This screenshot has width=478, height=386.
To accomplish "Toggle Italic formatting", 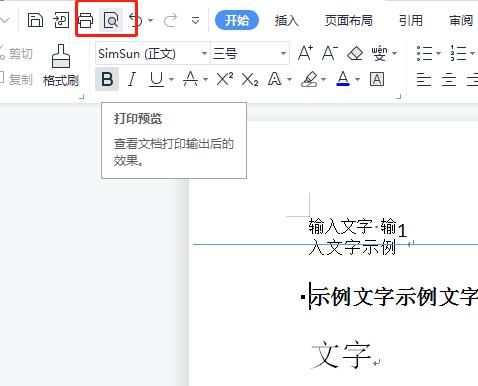I will 132,79.
